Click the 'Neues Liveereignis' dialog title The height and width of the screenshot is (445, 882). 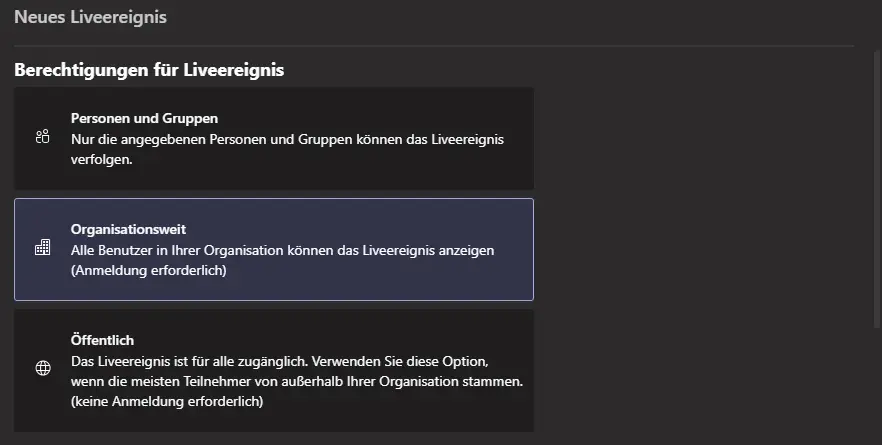(x=91, y=17)
